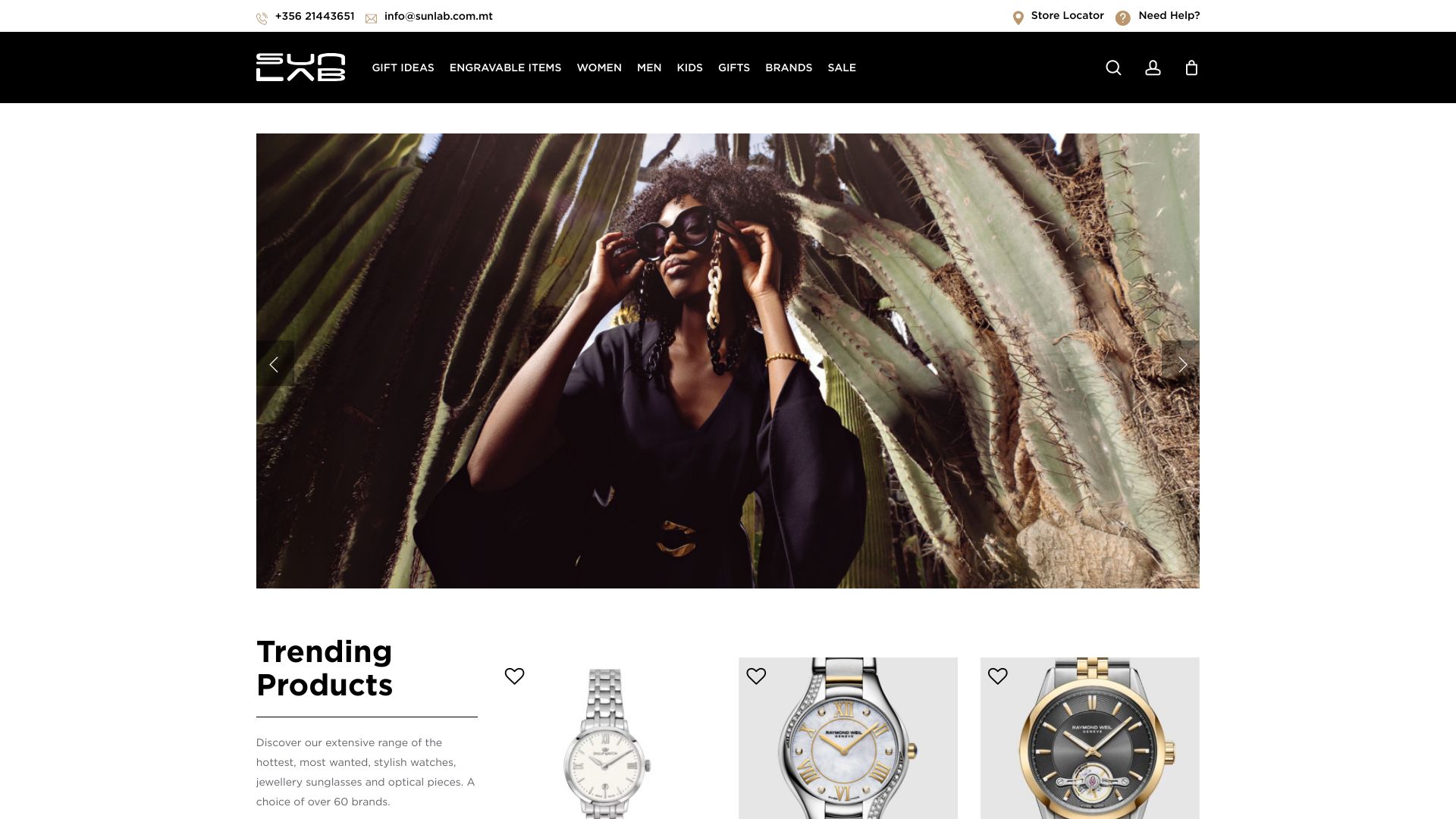Toggle wishlist heart on gold-bezel Raymond Weil watch

998,676
